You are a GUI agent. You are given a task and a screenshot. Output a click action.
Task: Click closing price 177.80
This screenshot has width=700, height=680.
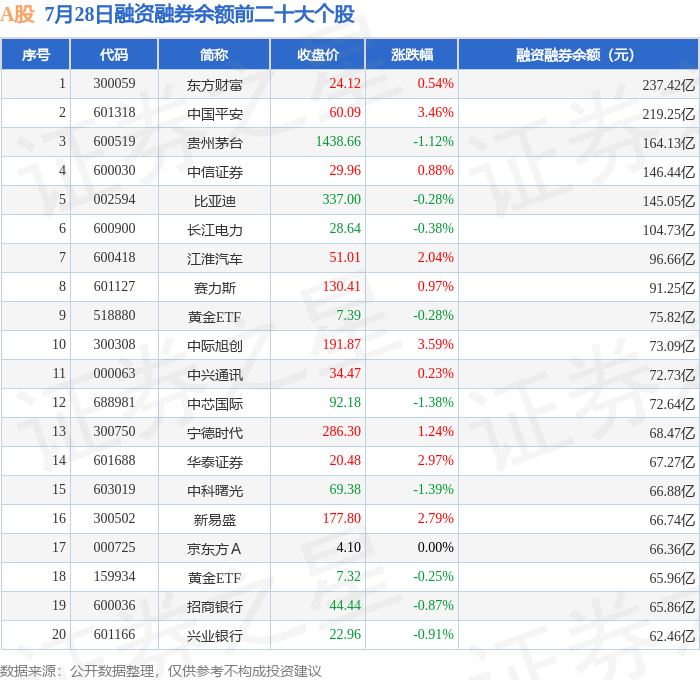coord(342,519)
